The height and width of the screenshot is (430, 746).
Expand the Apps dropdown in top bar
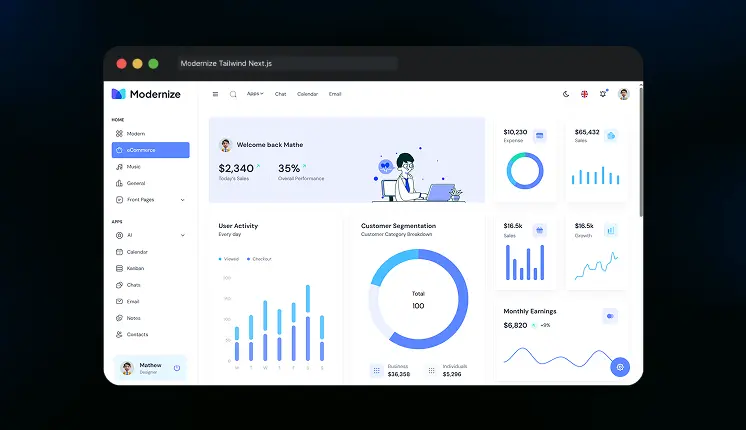pyautogui.click(x=255, y=94)
